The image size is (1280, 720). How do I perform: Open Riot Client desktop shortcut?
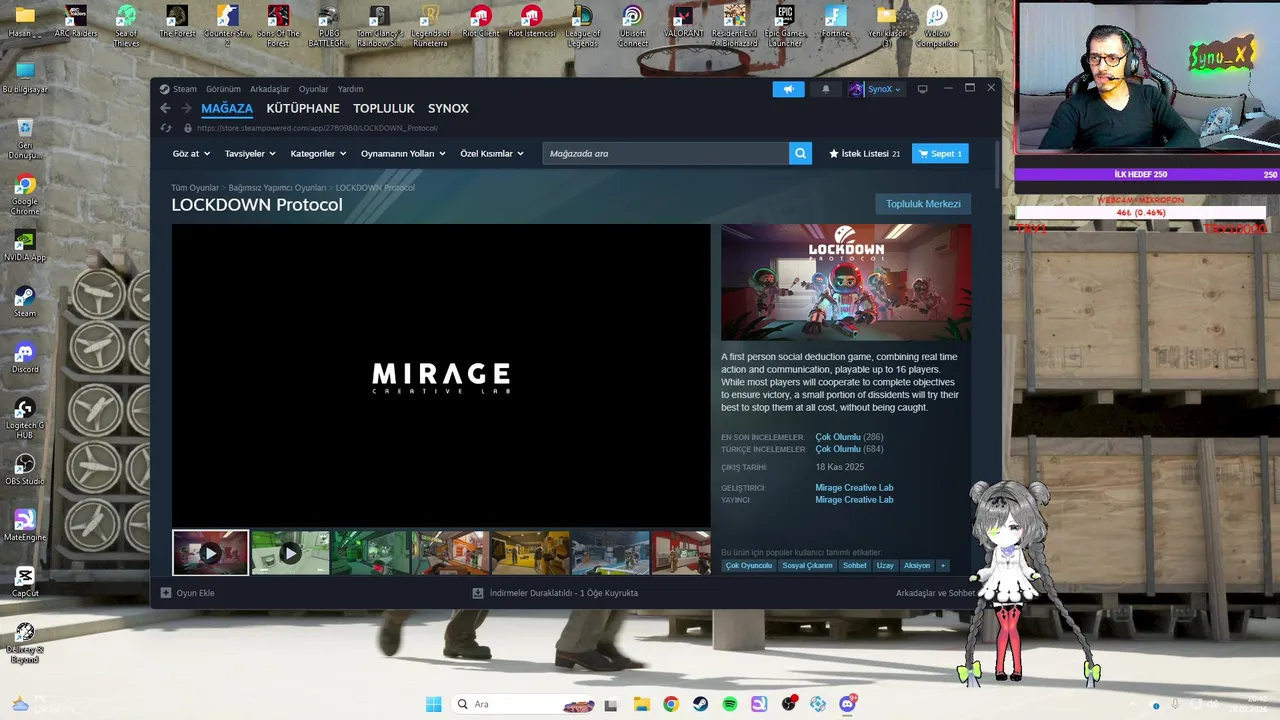point(481,22)
